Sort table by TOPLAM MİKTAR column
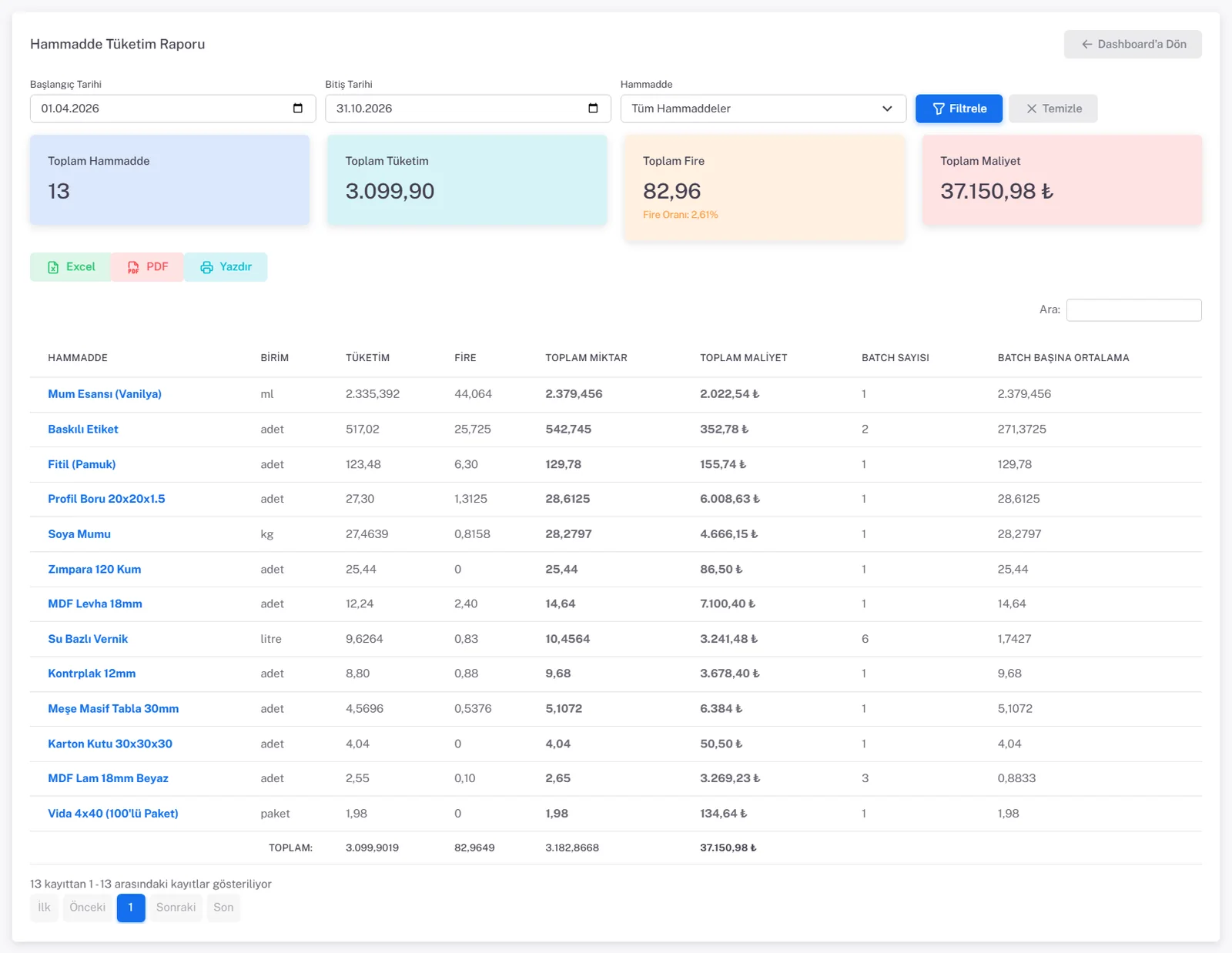1232x953 pixels. [586, 358]
